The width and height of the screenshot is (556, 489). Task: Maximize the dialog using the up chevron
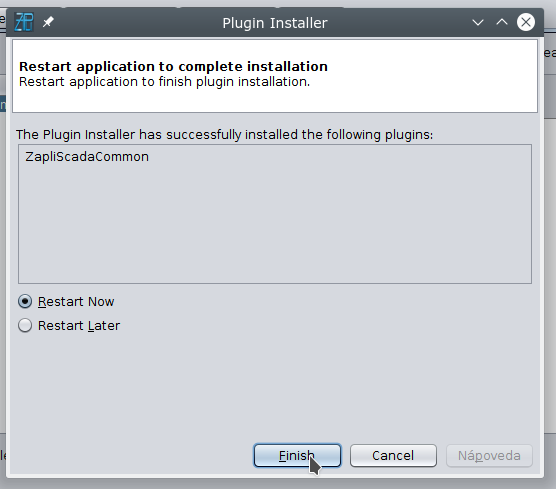[x=502, y=22]
